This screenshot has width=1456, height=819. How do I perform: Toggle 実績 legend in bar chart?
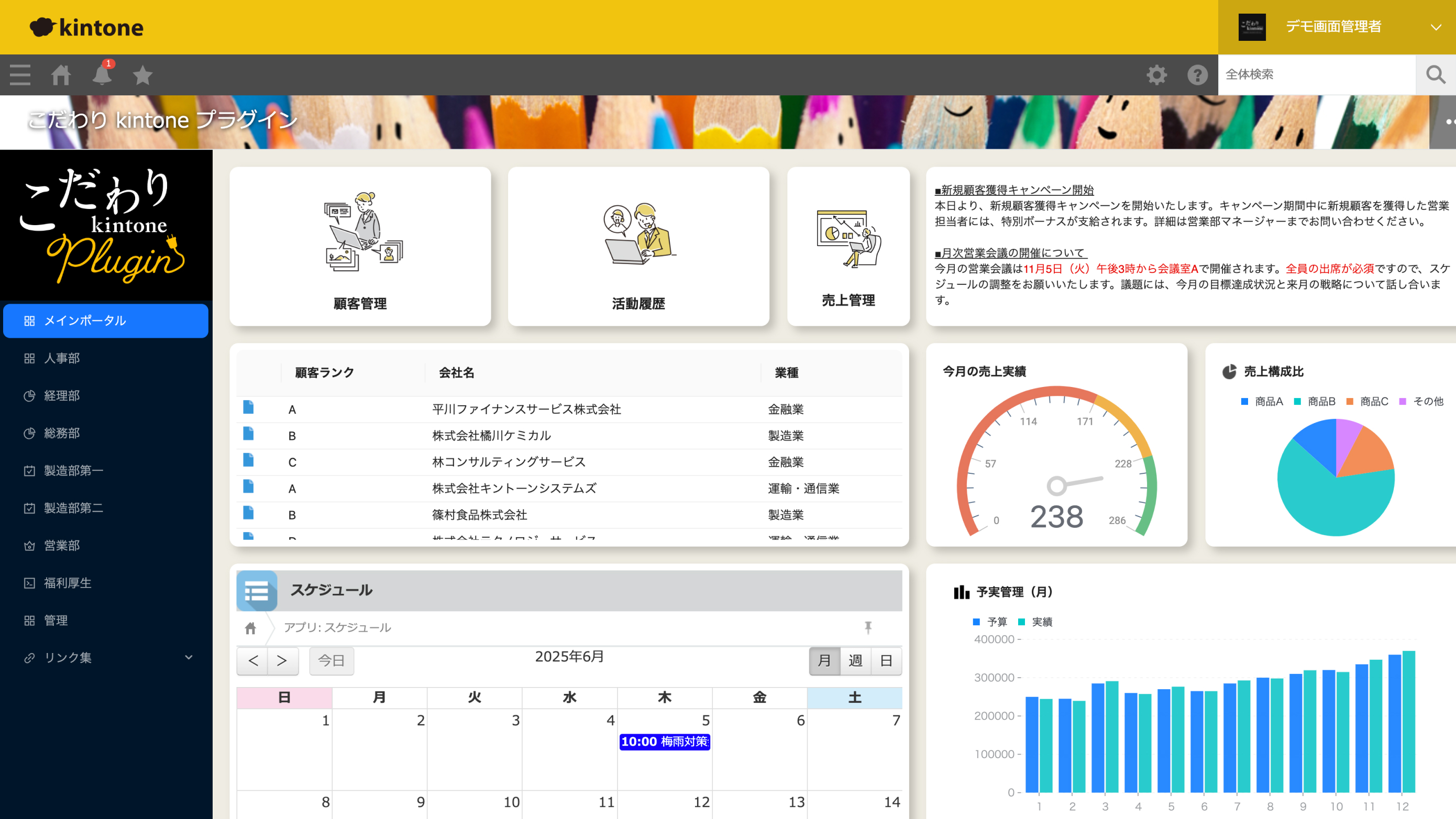coord(1035,622)
